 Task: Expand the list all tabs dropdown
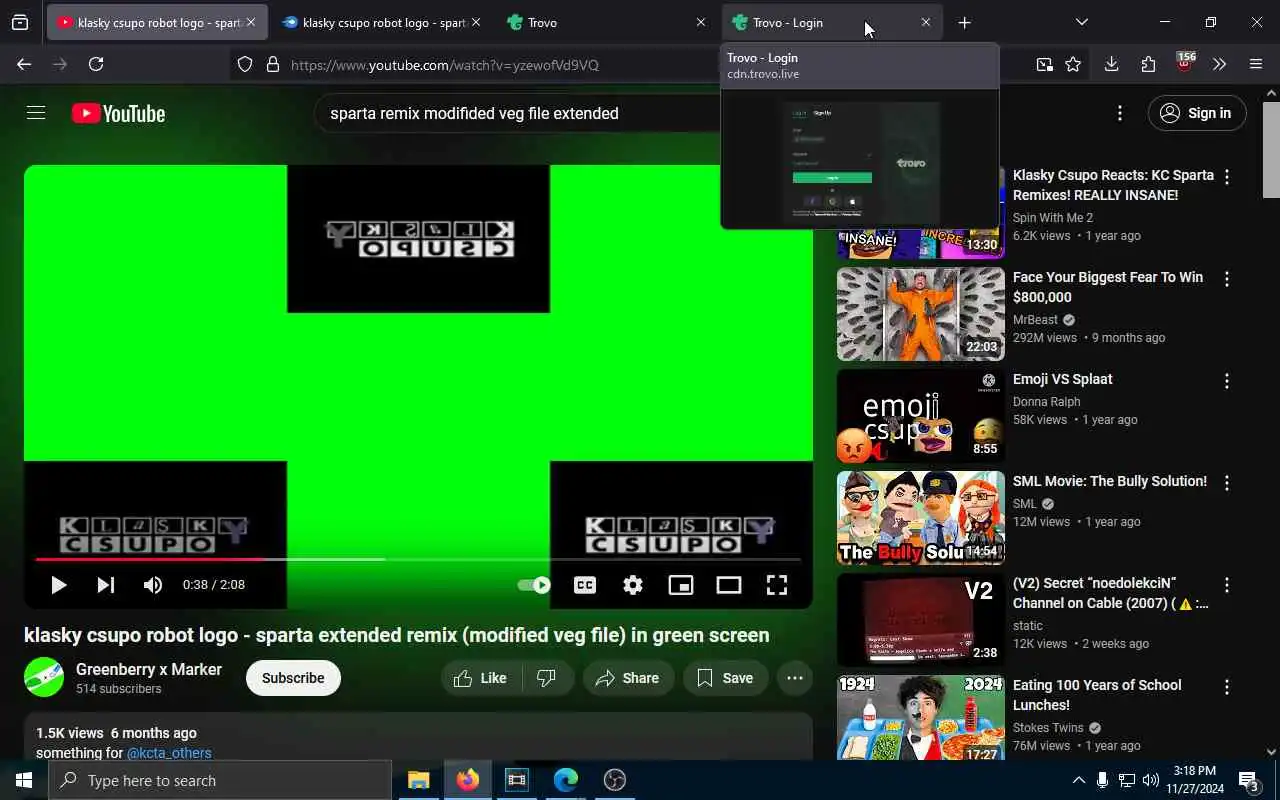pos(1082,22)
